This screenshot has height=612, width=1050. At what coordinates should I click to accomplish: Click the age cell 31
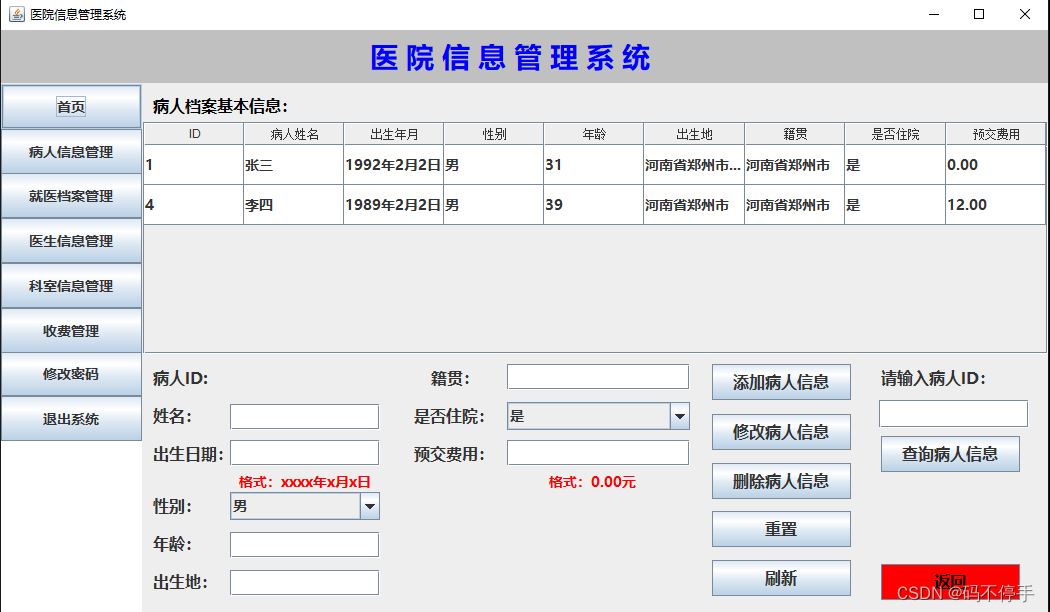point(594,165)
